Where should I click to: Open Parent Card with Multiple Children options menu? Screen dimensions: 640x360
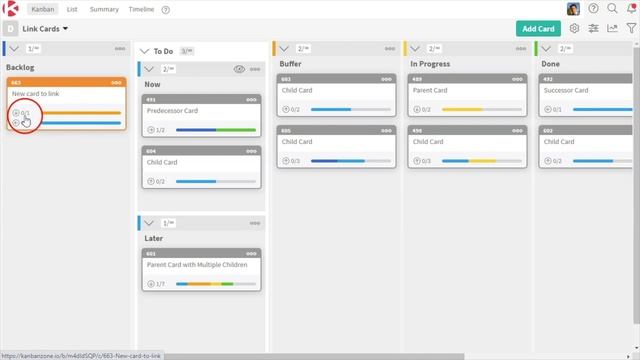click(x=251, y=253)
